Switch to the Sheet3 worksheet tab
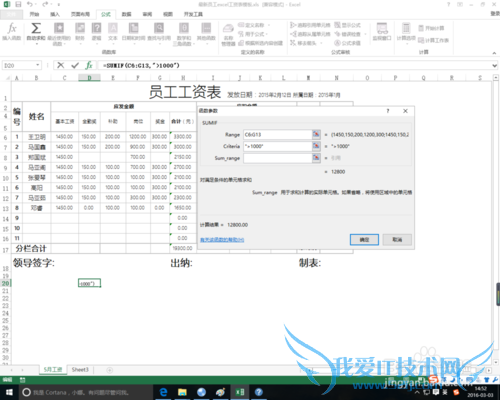Viewport: 500px width, 400px height. (x=80, y=370)
